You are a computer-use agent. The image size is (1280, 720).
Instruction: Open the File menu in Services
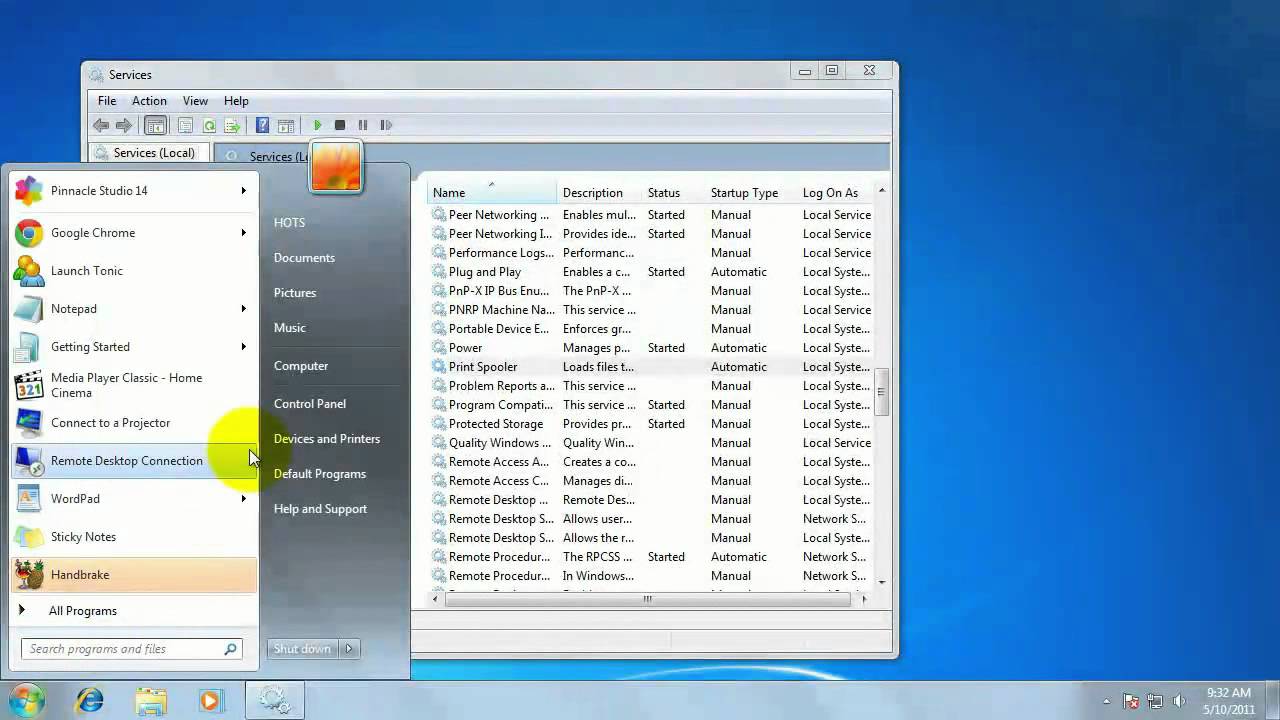coord(107,101)
